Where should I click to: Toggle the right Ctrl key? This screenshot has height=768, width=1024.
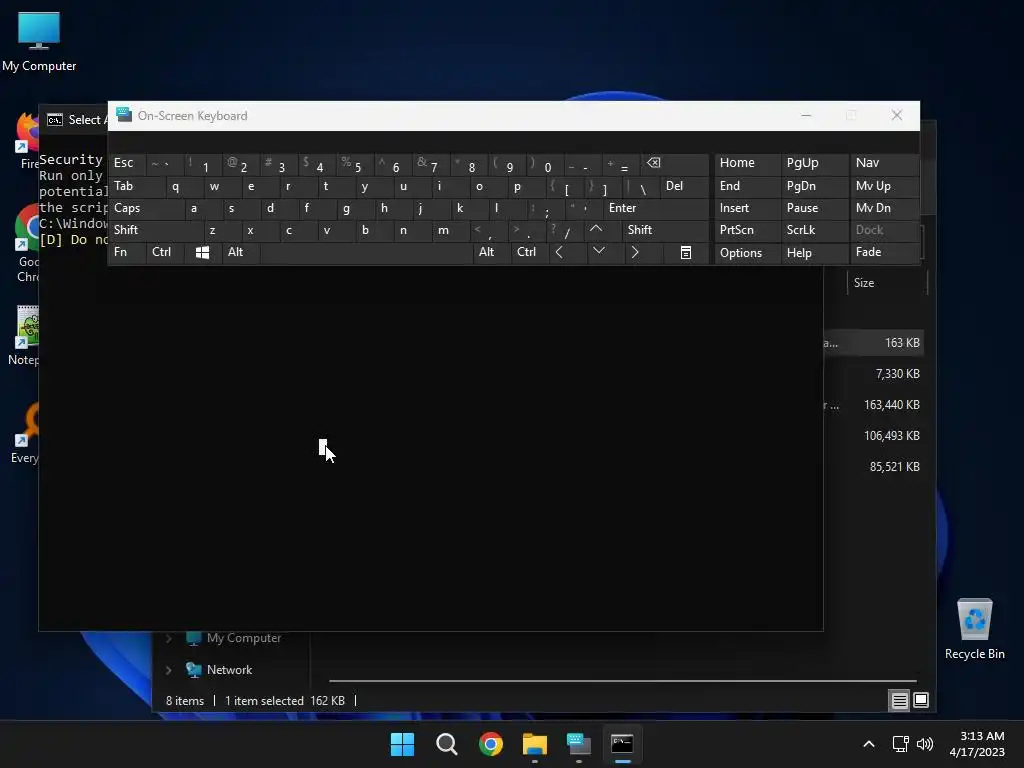530,252
